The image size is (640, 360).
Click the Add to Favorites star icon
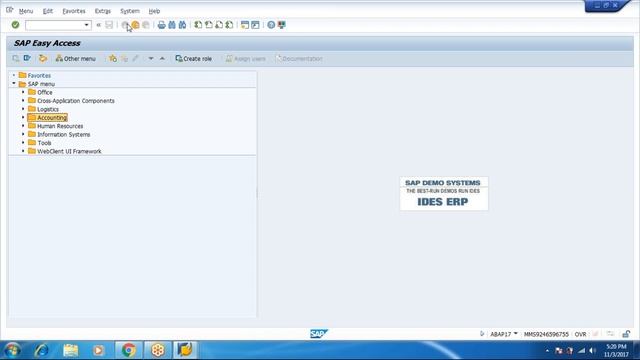[x=113, y=58]
